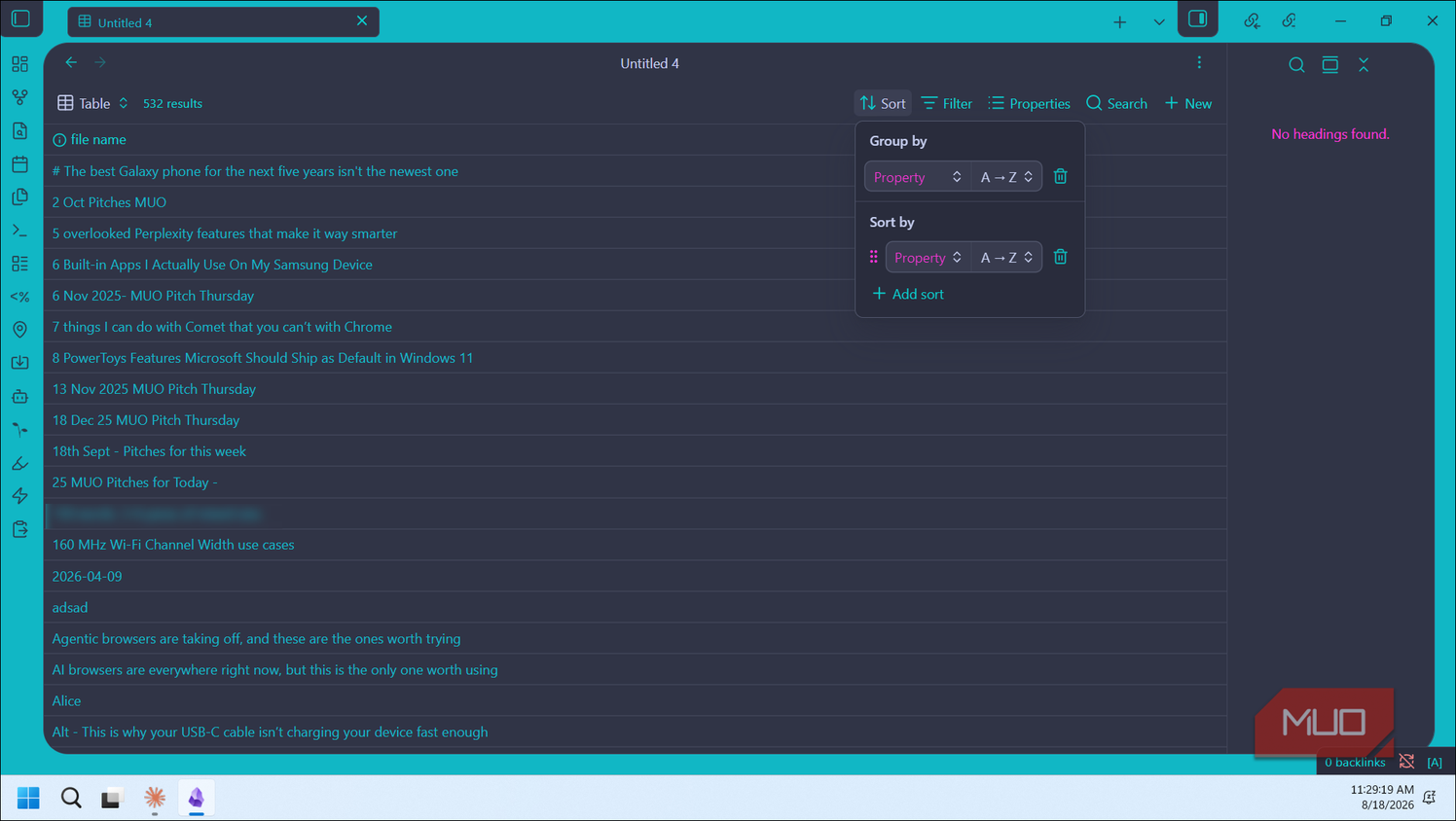Open '25 MUO Pitches for Today -' row
Viewport: 1456px width, 821px height.
(635, 482)
